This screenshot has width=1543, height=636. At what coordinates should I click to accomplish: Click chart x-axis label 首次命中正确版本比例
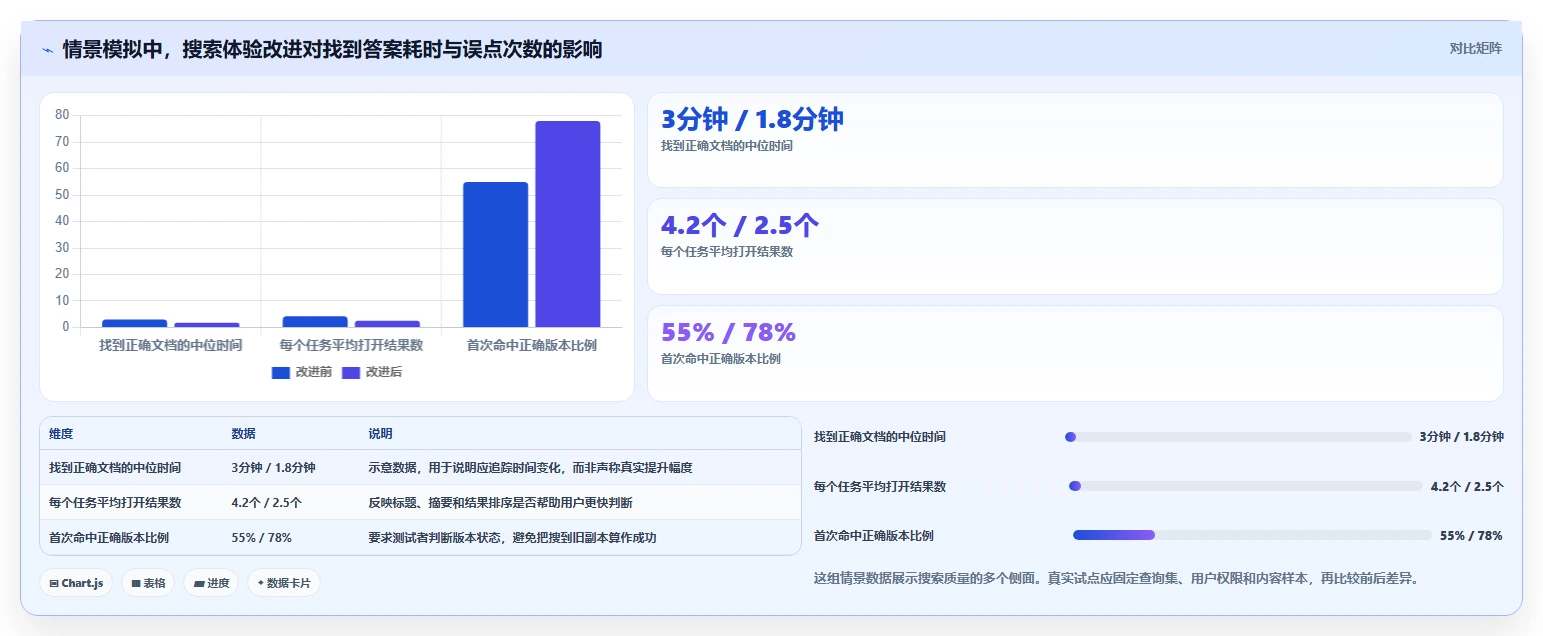[532, 345]
